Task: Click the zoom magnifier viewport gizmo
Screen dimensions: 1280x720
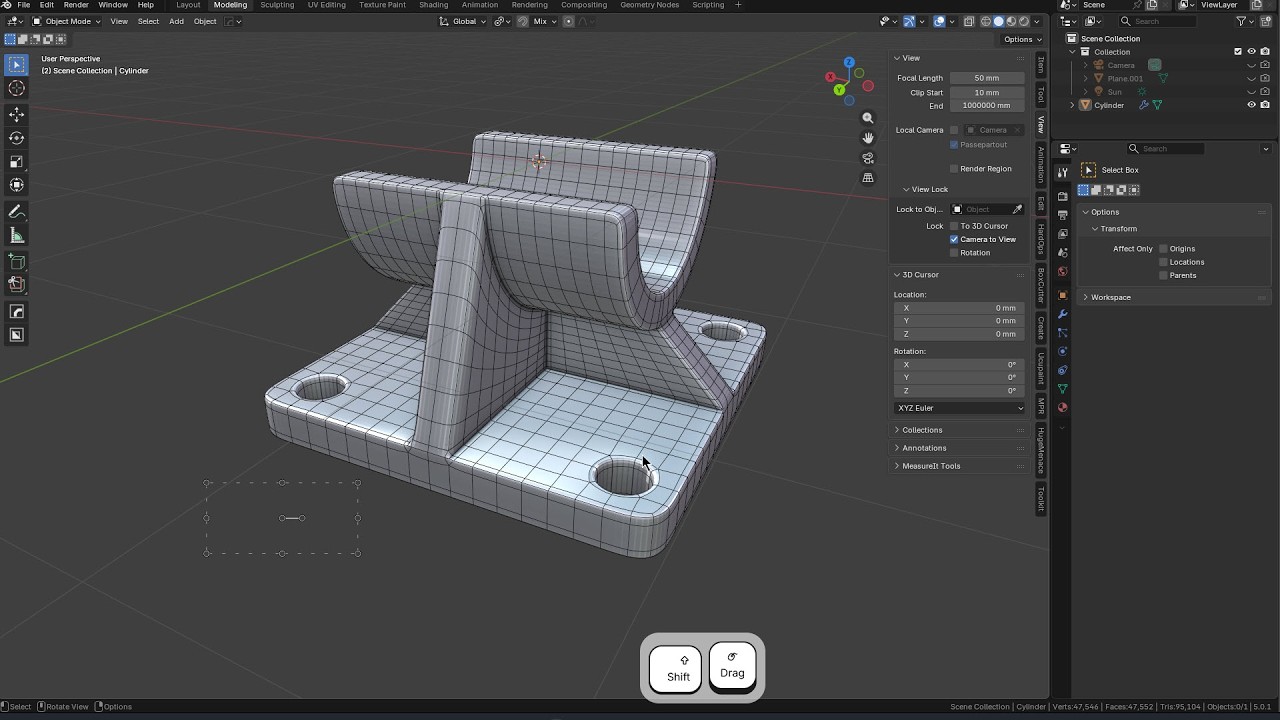Action: [x=868, y=118]
